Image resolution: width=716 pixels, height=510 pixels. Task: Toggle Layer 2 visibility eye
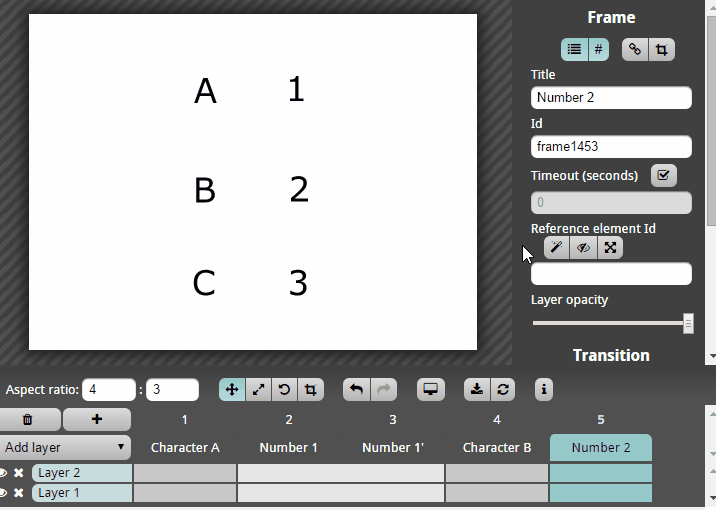pyautogui.click(x=3, y=473)
